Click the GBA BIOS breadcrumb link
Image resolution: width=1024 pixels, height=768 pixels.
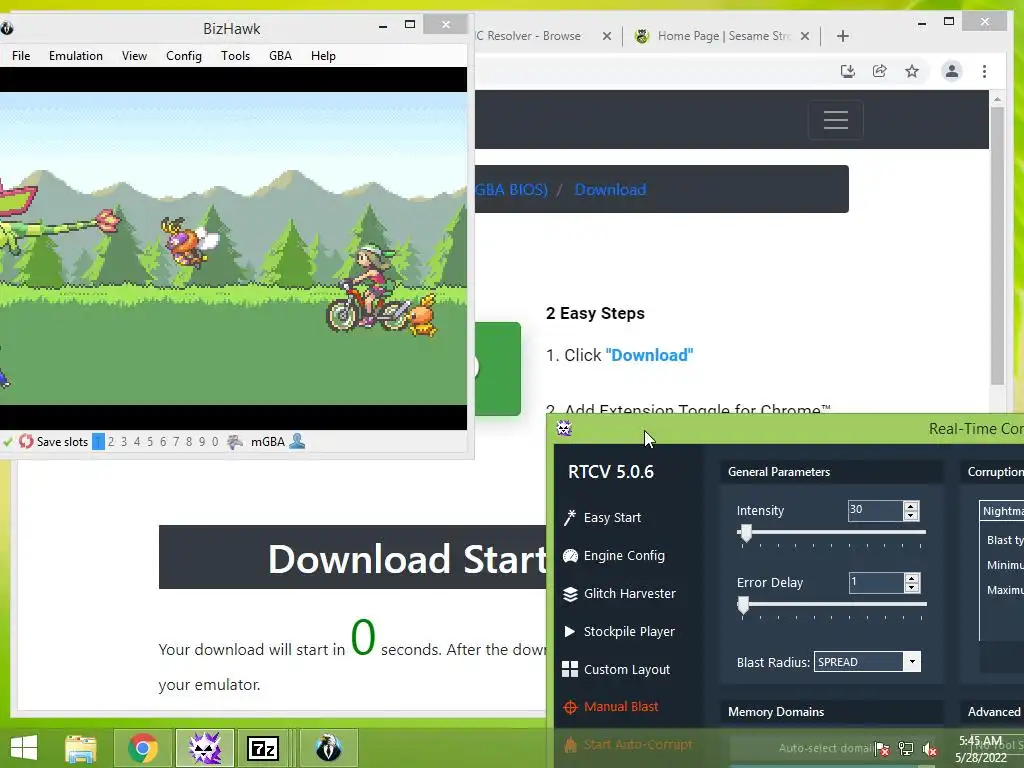(x=511, y=190)
